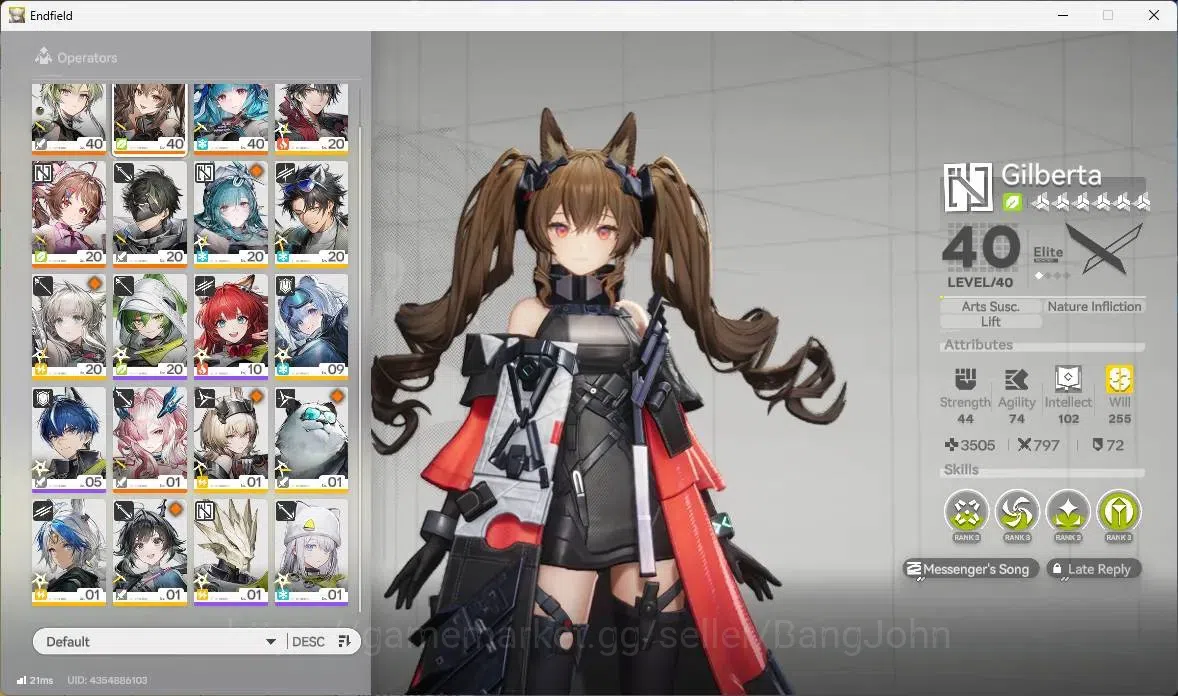Click the Skills section header
Viewport: 1178px width, 696px height.
point(961,469)
